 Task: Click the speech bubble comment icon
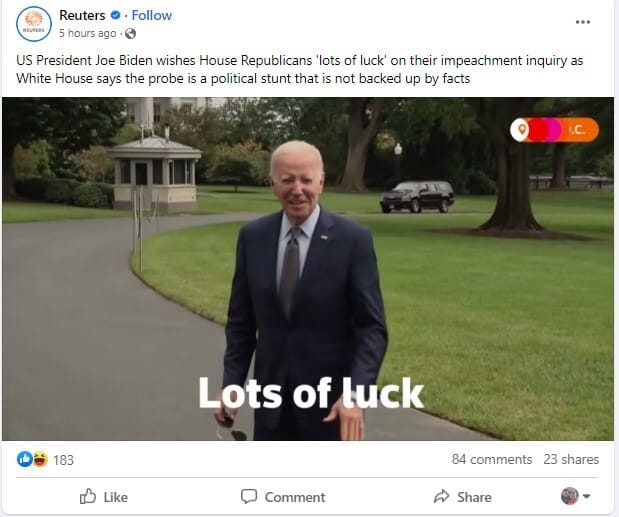pyautogui.click(x=249, y=496)
